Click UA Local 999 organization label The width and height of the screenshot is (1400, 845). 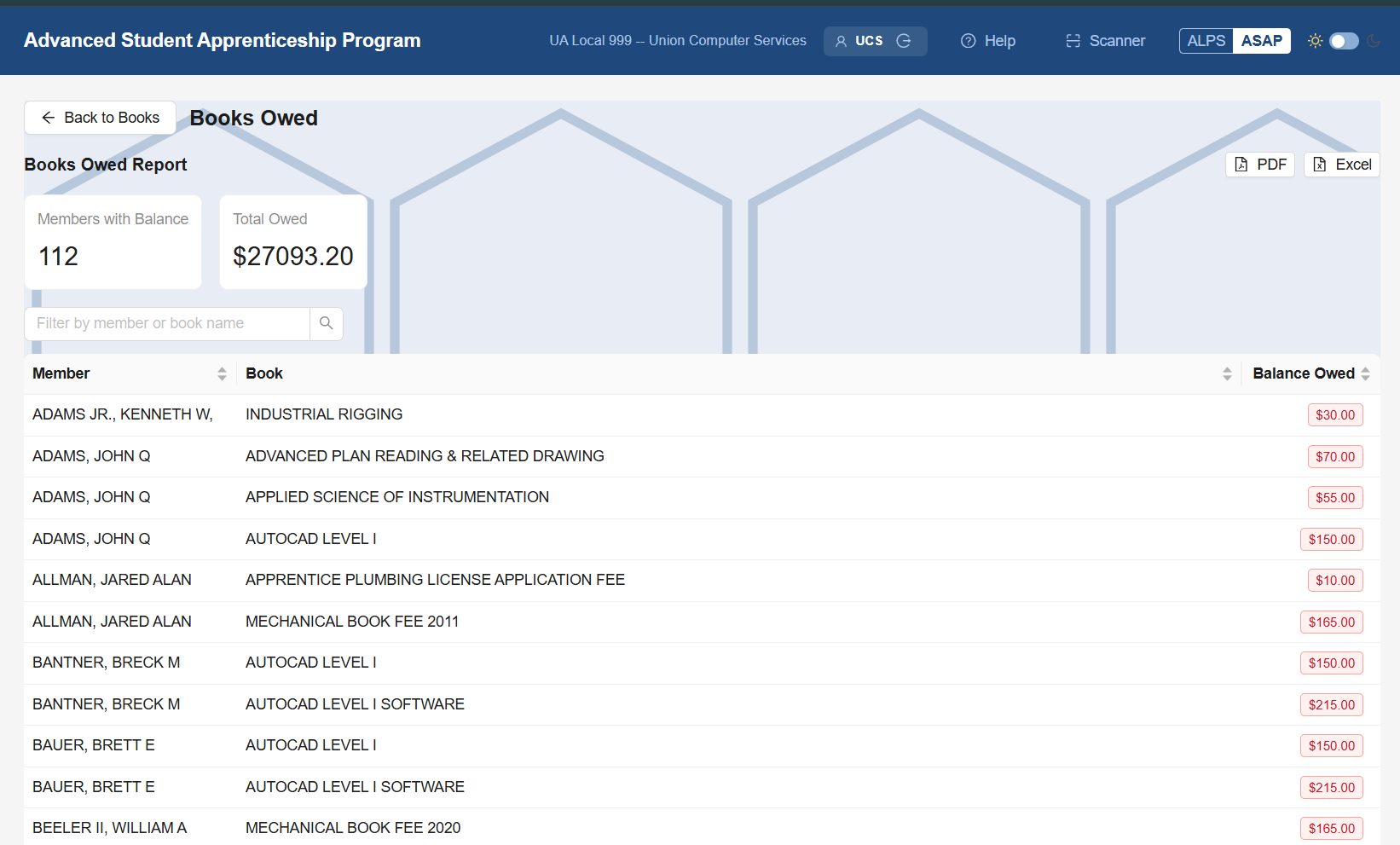[678, 40]
